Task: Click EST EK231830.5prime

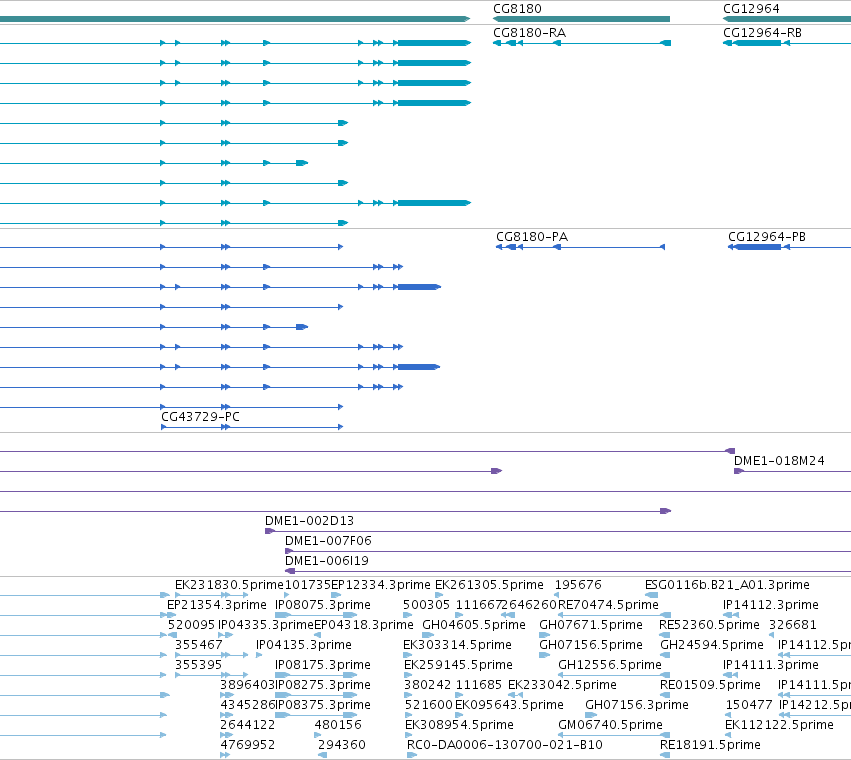Action: coord(229,585)
